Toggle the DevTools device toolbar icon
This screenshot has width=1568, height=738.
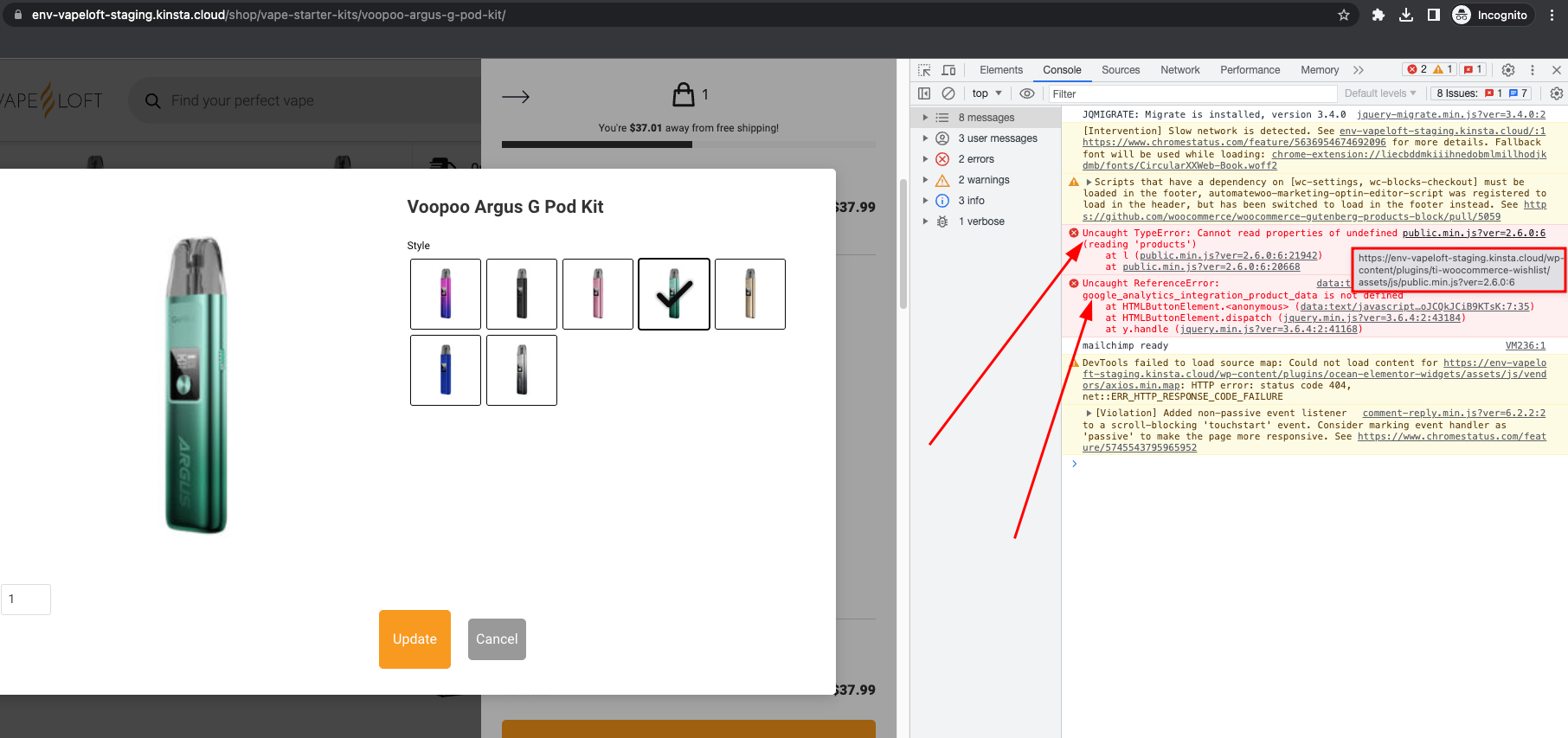(948, 70)
